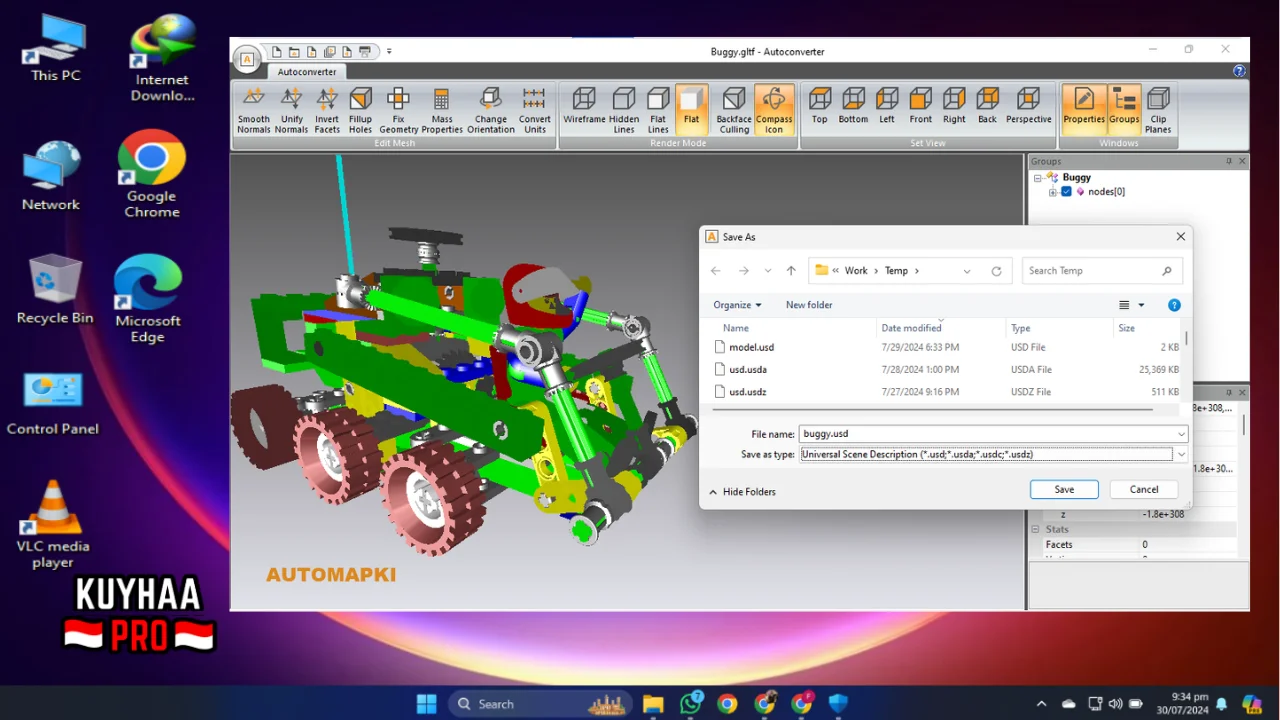Open the Autoconverter application menu button
This screenshot has width=1280, height=720.
click(x=248, y=59)
